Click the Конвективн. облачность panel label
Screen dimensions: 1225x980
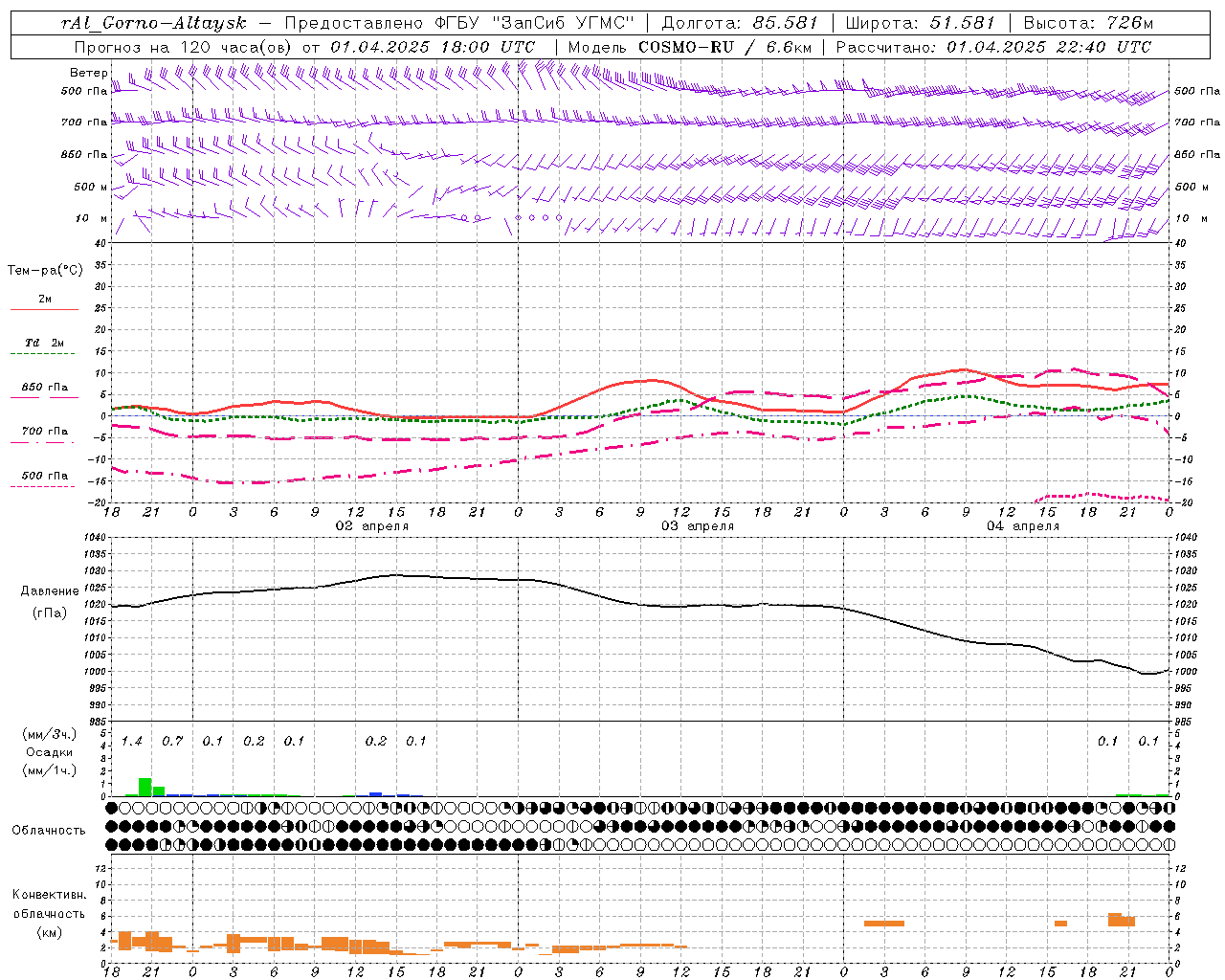click(x=50, y=904)
